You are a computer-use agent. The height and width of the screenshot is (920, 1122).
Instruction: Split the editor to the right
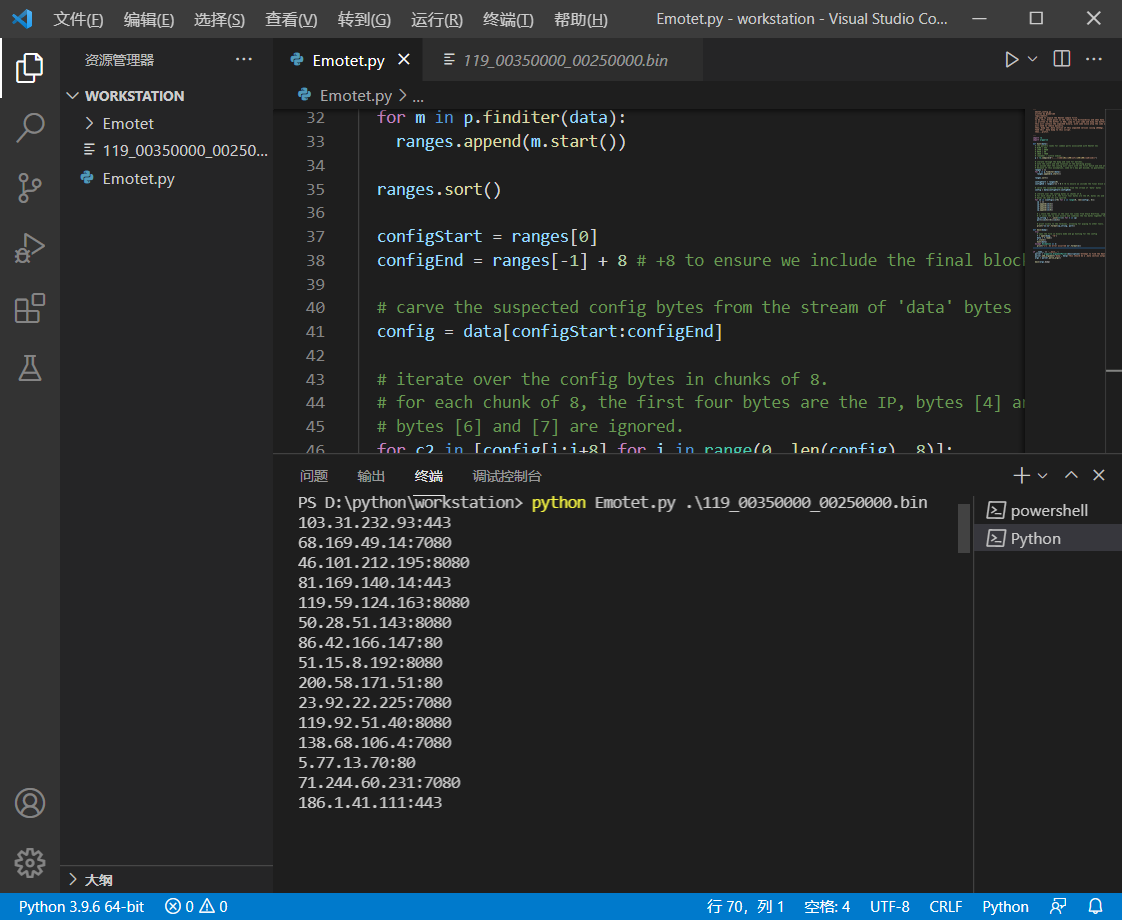(1062, 60)
